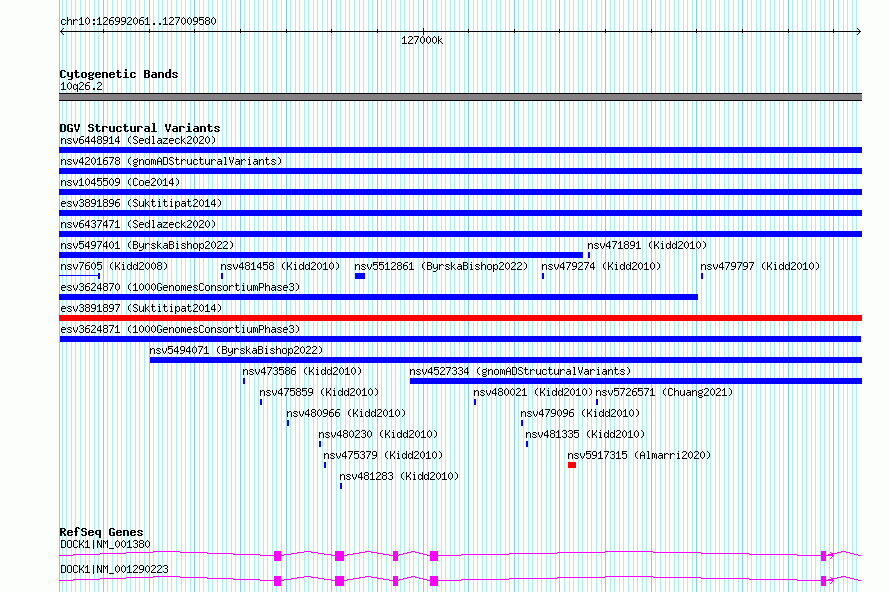Click the nsv6448914 (Sedlazeck2020) variant label
Viewport: 890px width, 592px height.
click(138, 140)
